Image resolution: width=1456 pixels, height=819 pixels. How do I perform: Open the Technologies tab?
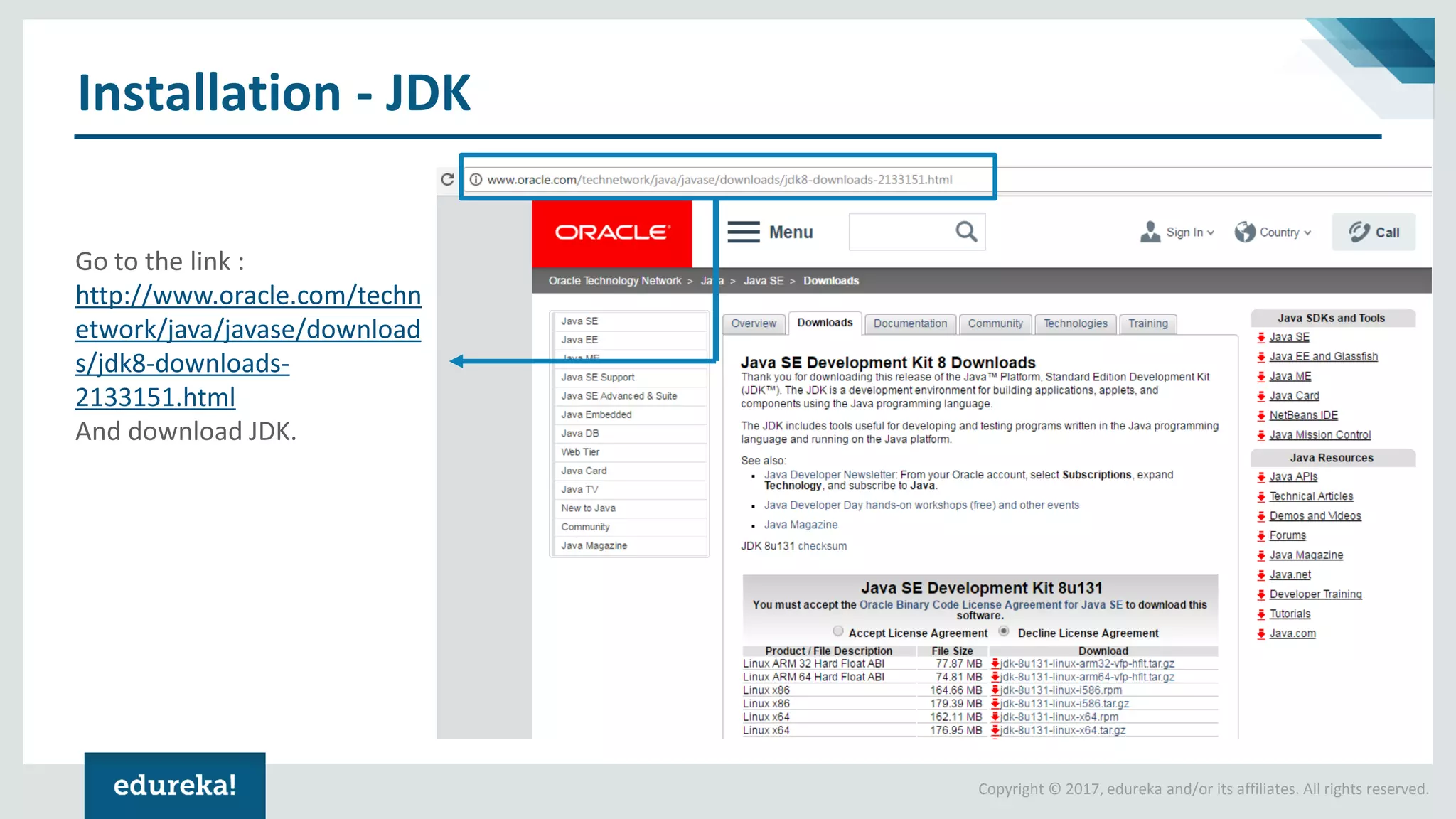tap(1076, 323)
